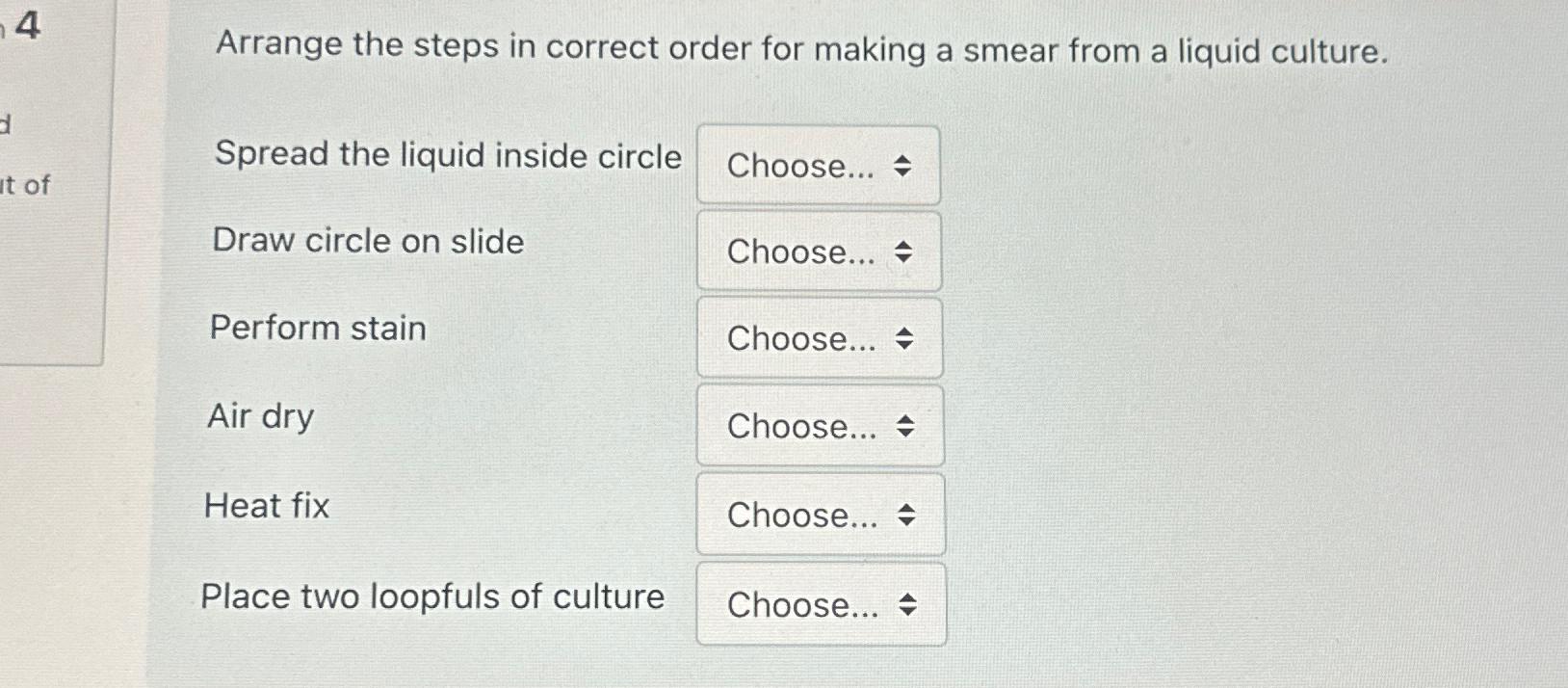Open the dropdown next to 'Draw circle on slide'
Image resolution: width=1568 pixels, height=688 pixels.
tap(818, 252)
